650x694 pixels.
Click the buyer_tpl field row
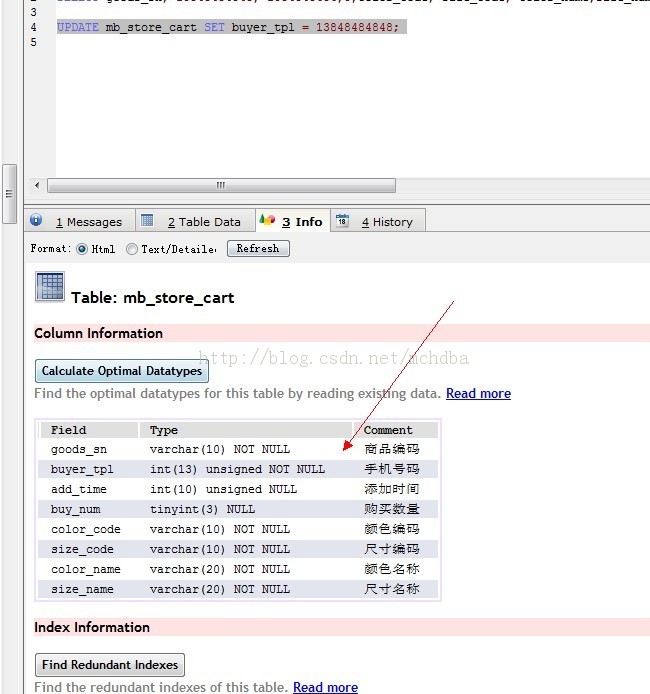pyautogui.click(x=238, y=469)
